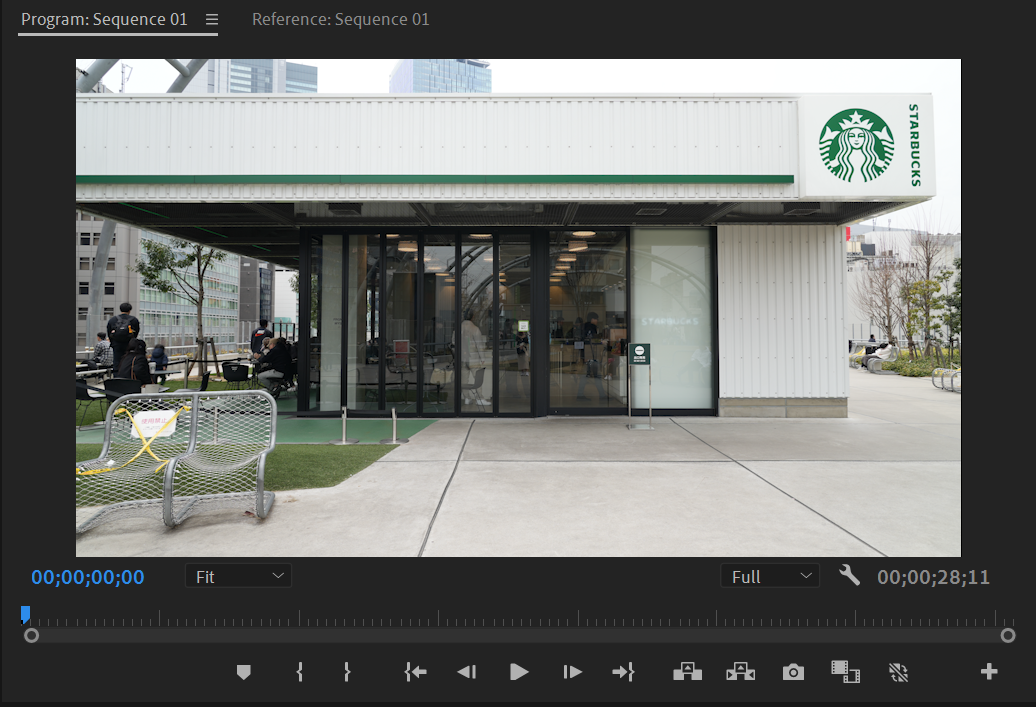Click the Add Marker button

click(x=244, y=673)
